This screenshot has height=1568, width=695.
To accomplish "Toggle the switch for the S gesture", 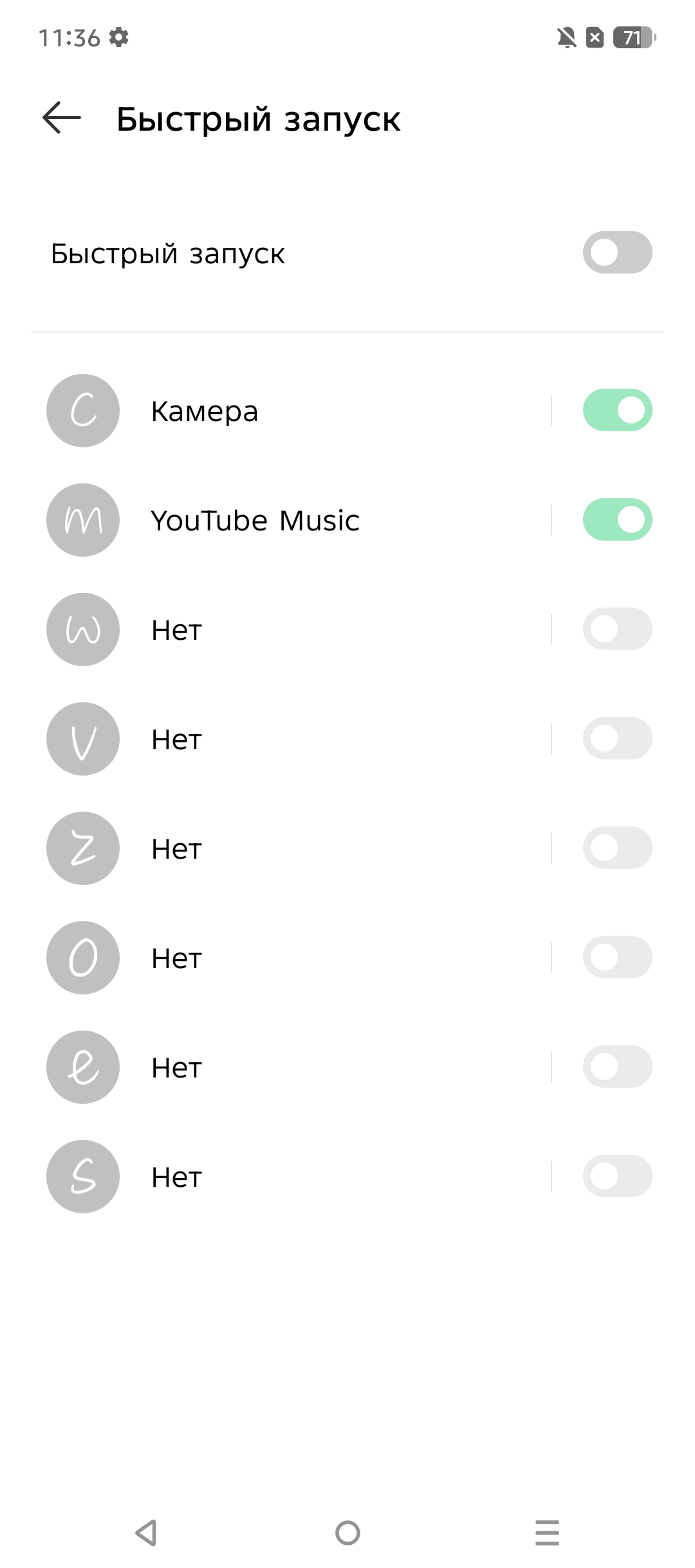I will (617, 1177).
